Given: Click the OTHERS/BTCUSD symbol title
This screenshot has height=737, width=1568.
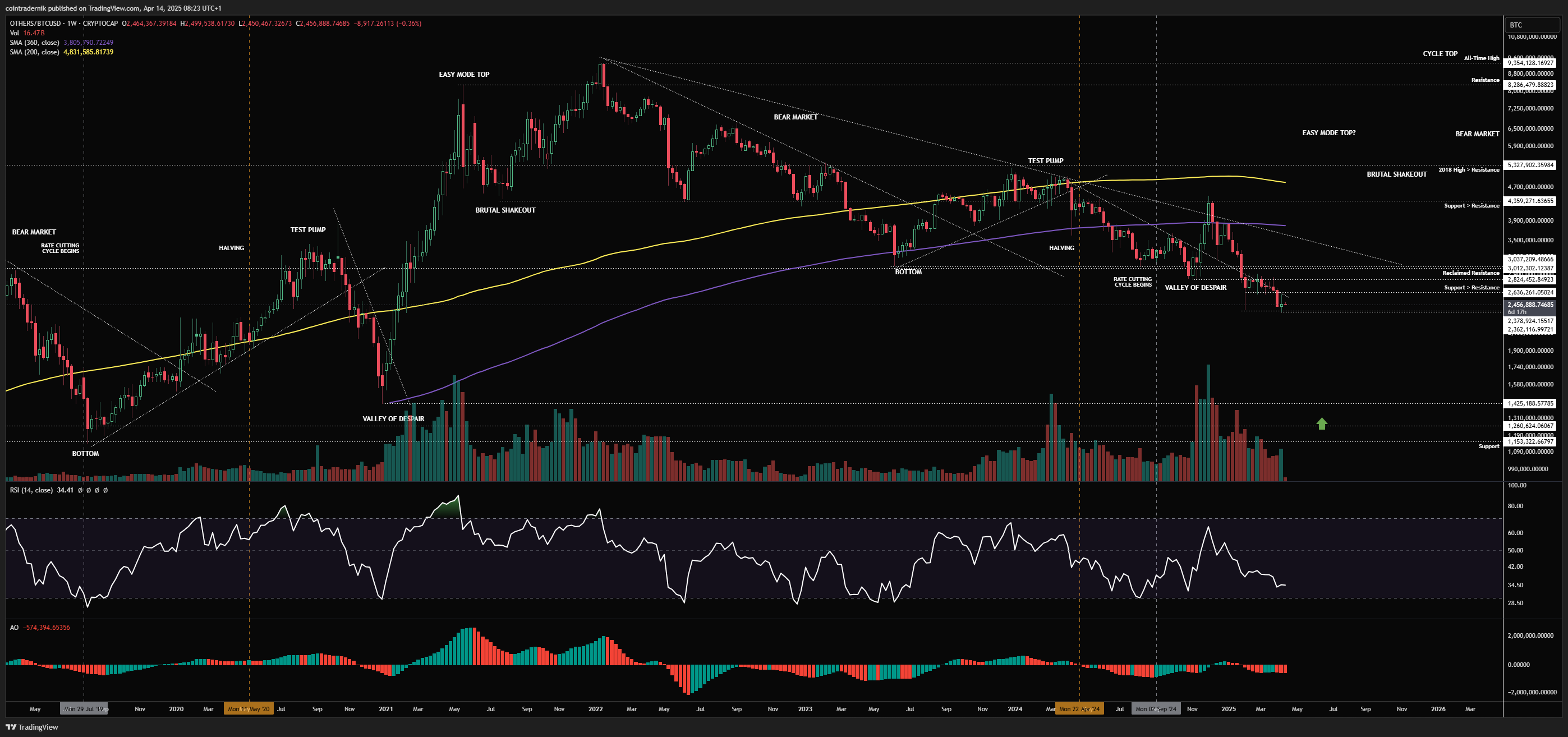Looking at the screenshot, I should tap(35, 23).
